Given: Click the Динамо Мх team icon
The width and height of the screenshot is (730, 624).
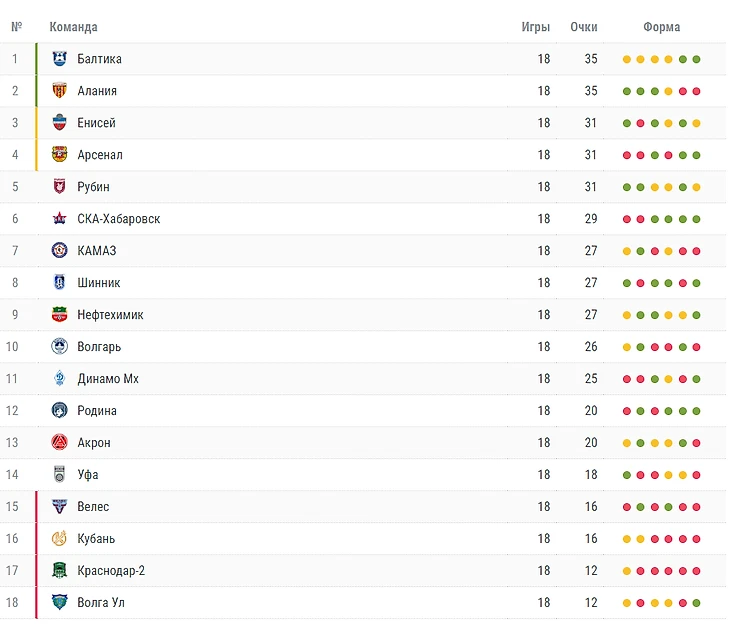Looking at the screenshot, I should point(59,379).
